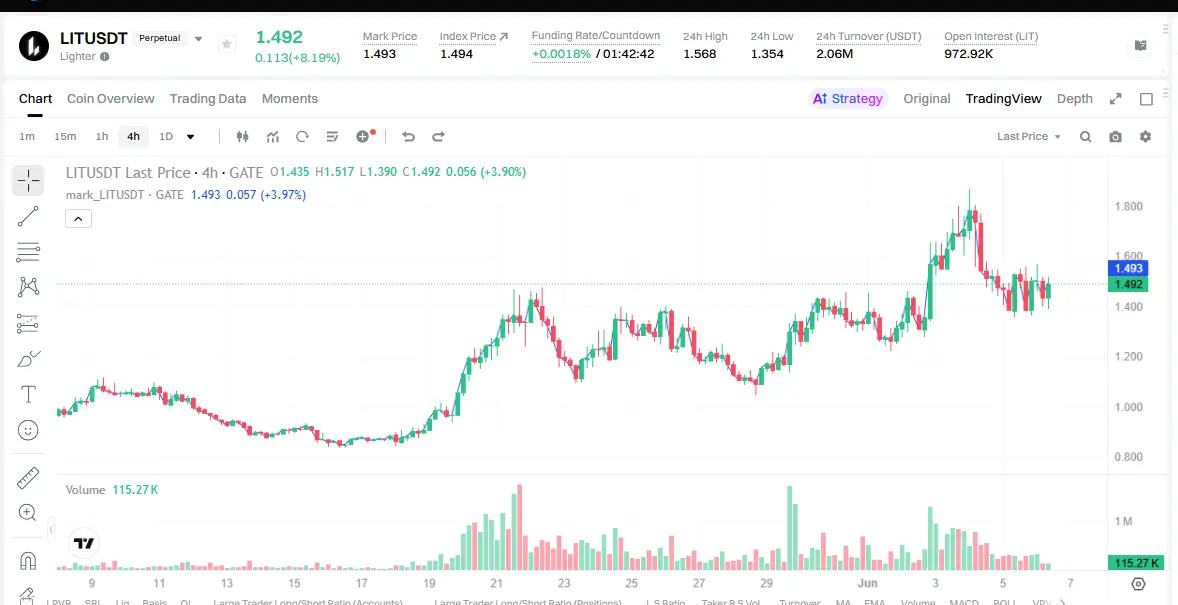Select the 1h timeframe
The image size is (1178, 605).
click(101, 136)
